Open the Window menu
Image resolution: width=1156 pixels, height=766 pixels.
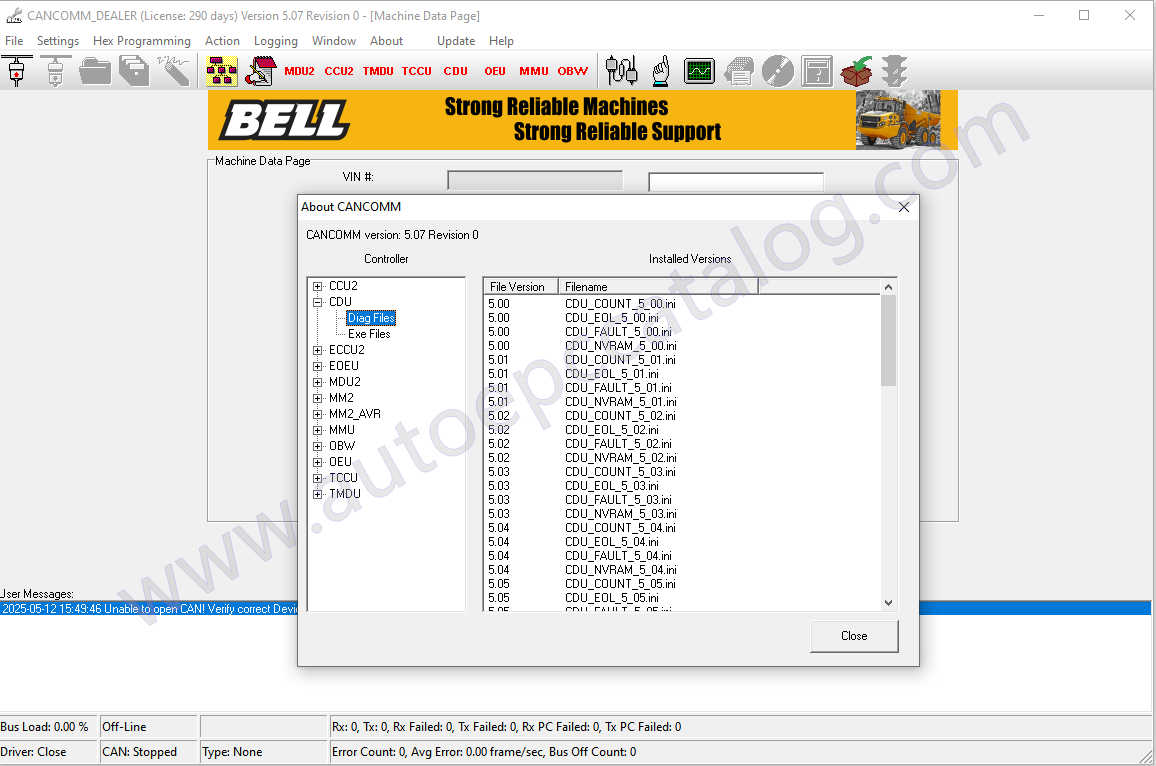click(x=333, y=41)
